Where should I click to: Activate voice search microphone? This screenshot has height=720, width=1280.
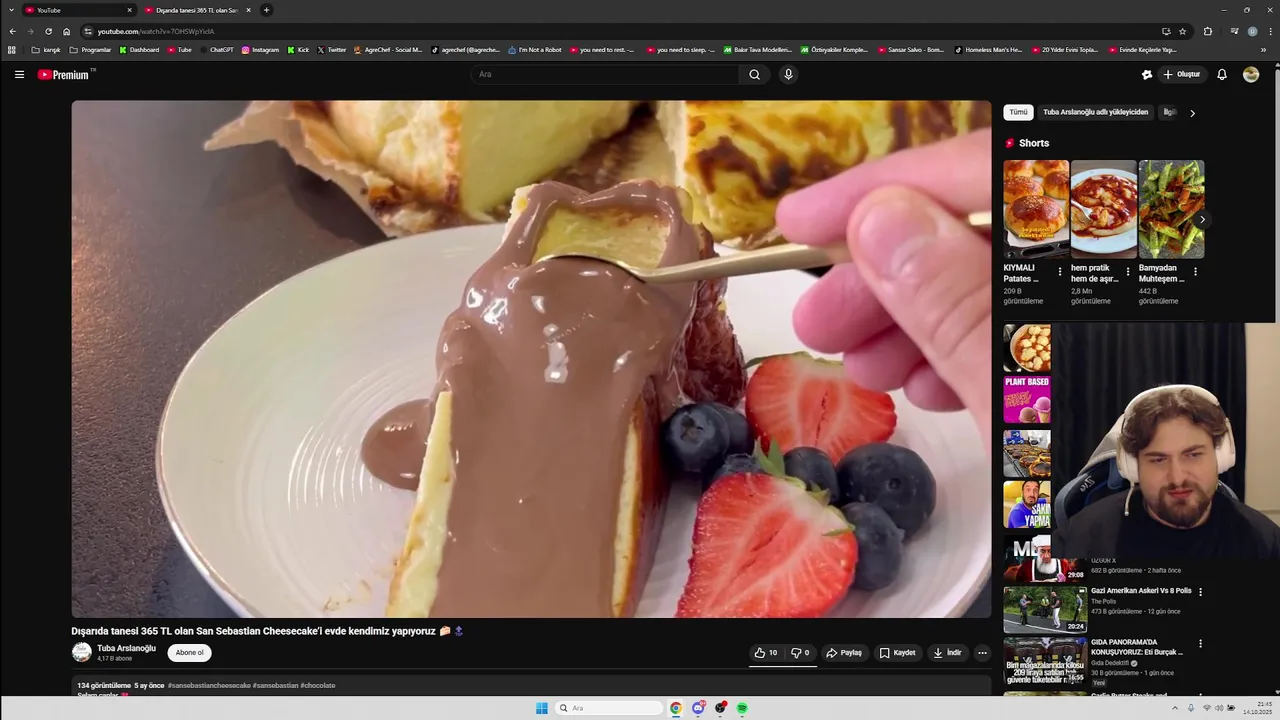(788, 74)
